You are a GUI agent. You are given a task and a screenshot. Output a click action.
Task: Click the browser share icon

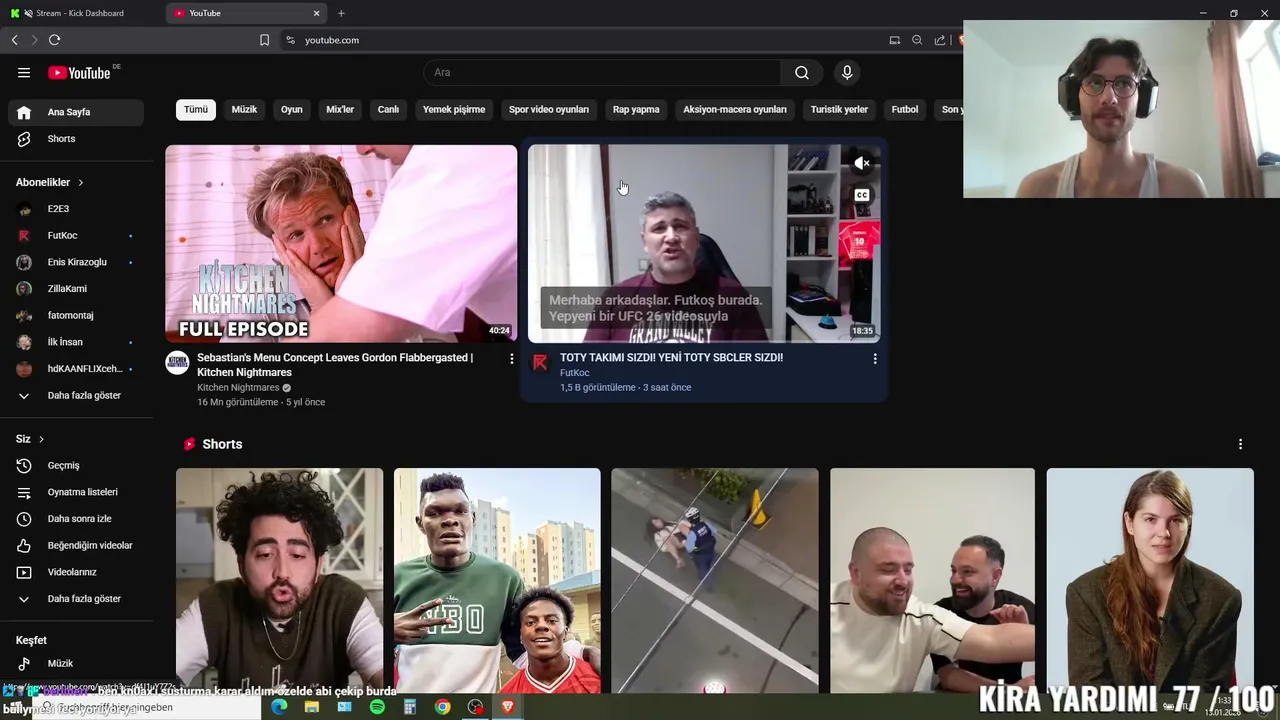tap(940, 40)
